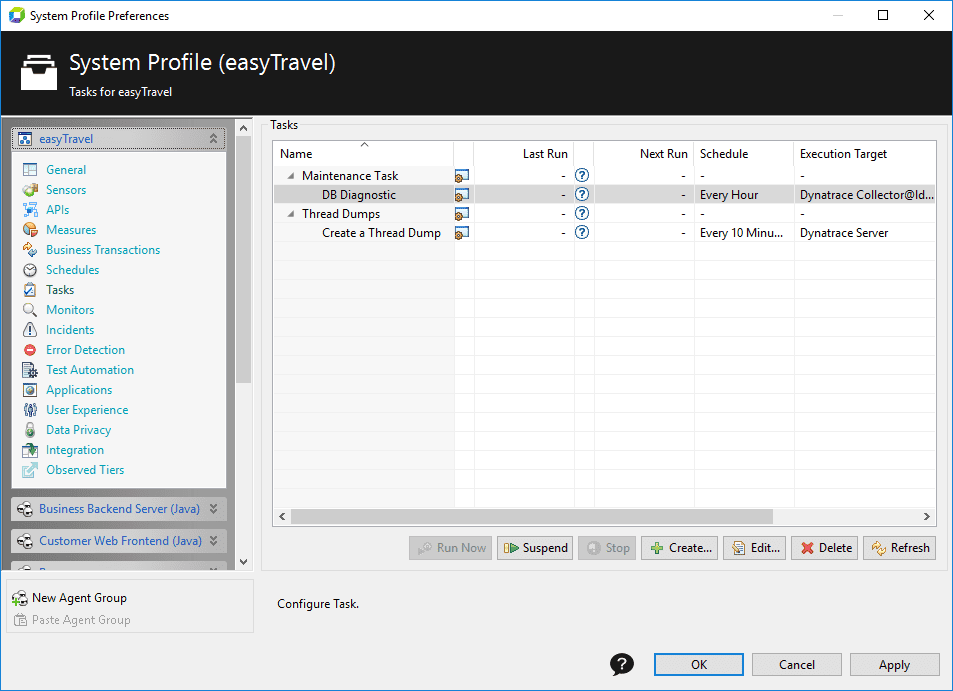Click task type icon for Maintenance Task row
The width and height of the screenshot is (953, 691).
coord(462,176)
